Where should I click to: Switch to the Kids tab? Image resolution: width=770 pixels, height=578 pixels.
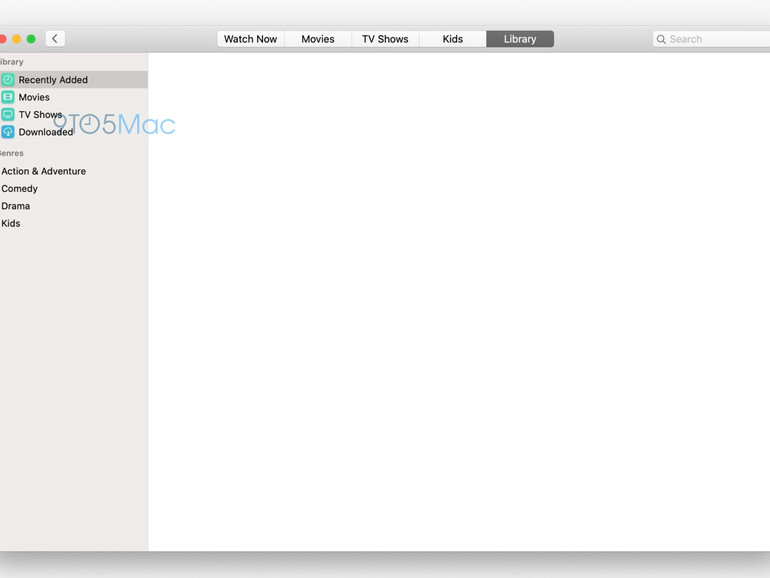[x=452, y=39]
